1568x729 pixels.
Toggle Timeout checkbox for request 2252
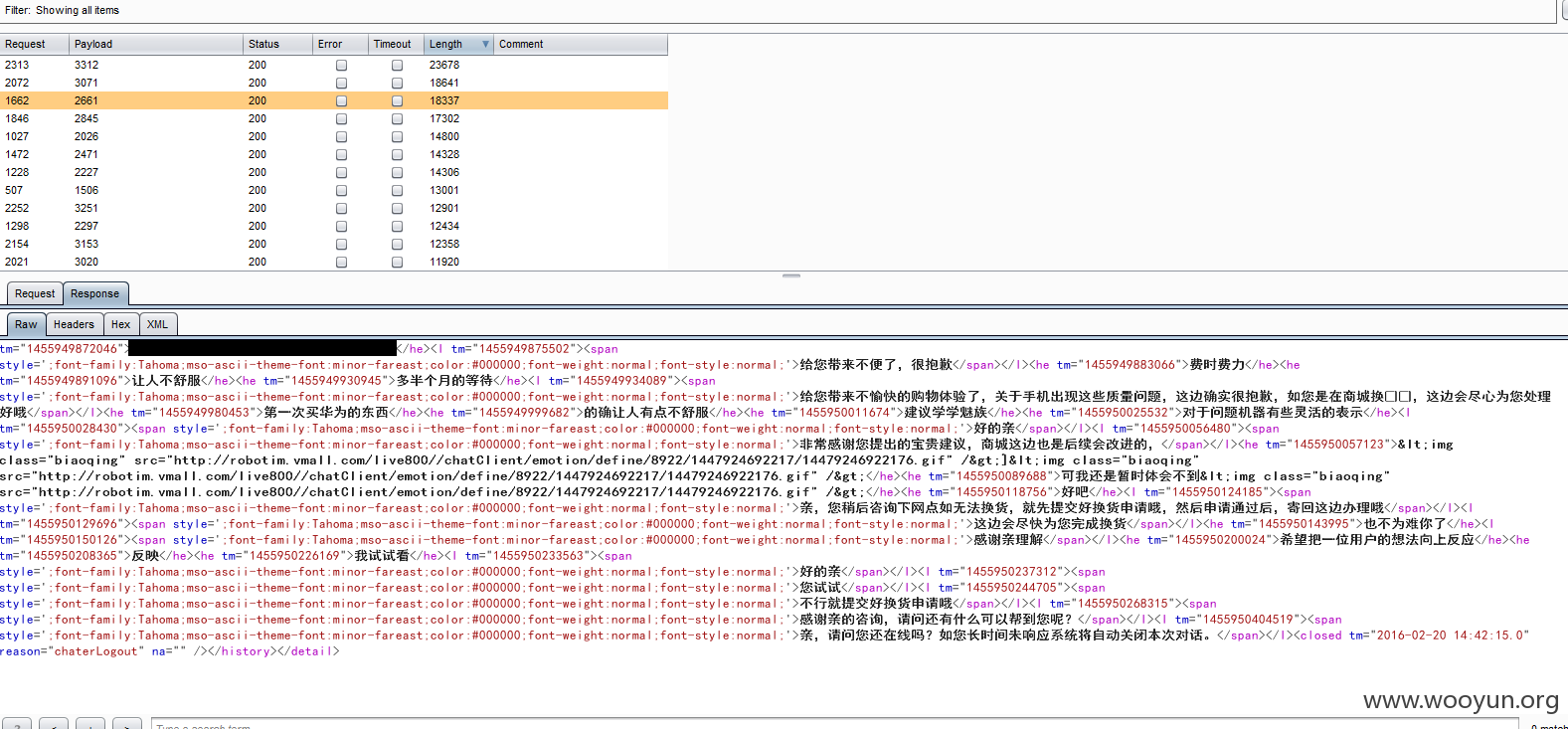click(397, 208)
